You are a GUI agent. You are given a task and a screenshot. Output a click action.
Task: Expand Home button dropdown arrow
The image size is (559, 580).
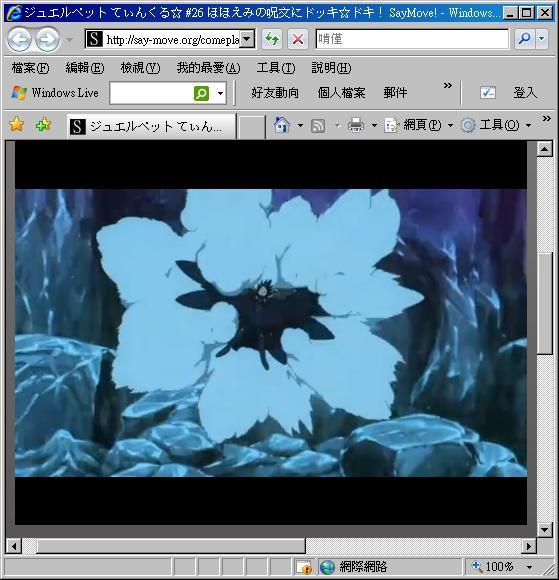[300, 125]
